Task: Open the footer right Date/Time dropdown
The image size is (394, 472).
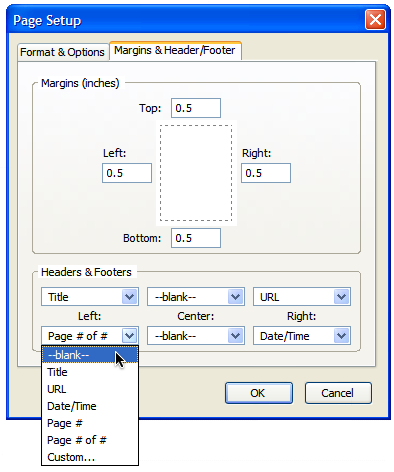Action: [302, 336]
